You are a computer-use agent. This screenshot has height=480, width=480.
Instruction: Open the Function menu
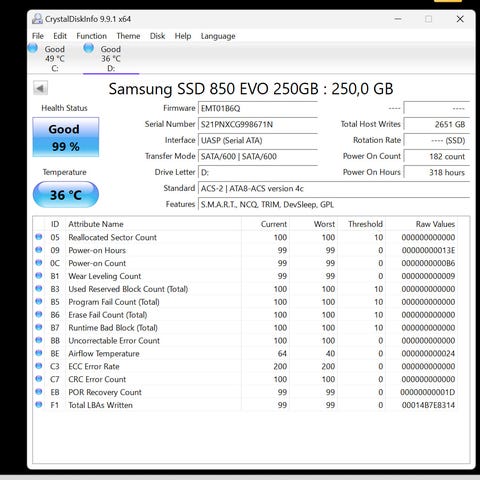(91, 36)
